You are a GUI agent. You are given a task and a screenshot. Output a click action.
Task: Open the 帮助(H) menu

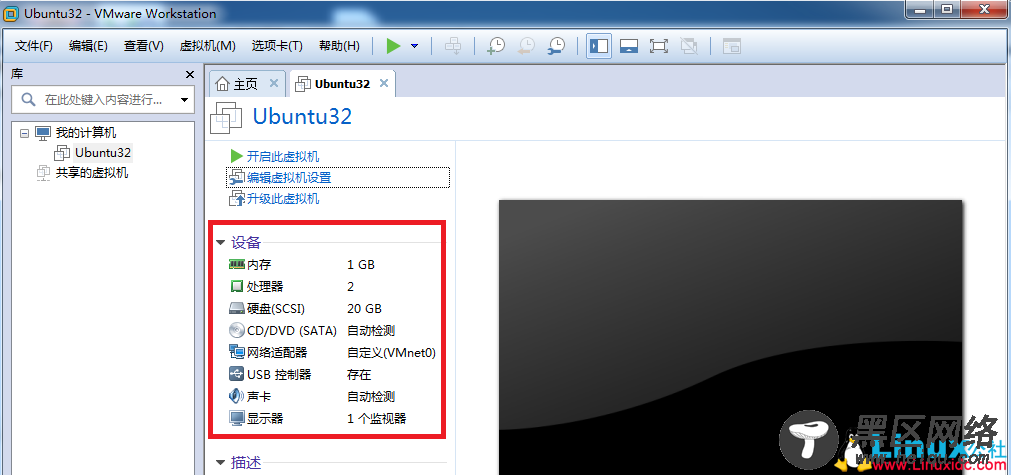pyautogui.click(x=339, y=46)
